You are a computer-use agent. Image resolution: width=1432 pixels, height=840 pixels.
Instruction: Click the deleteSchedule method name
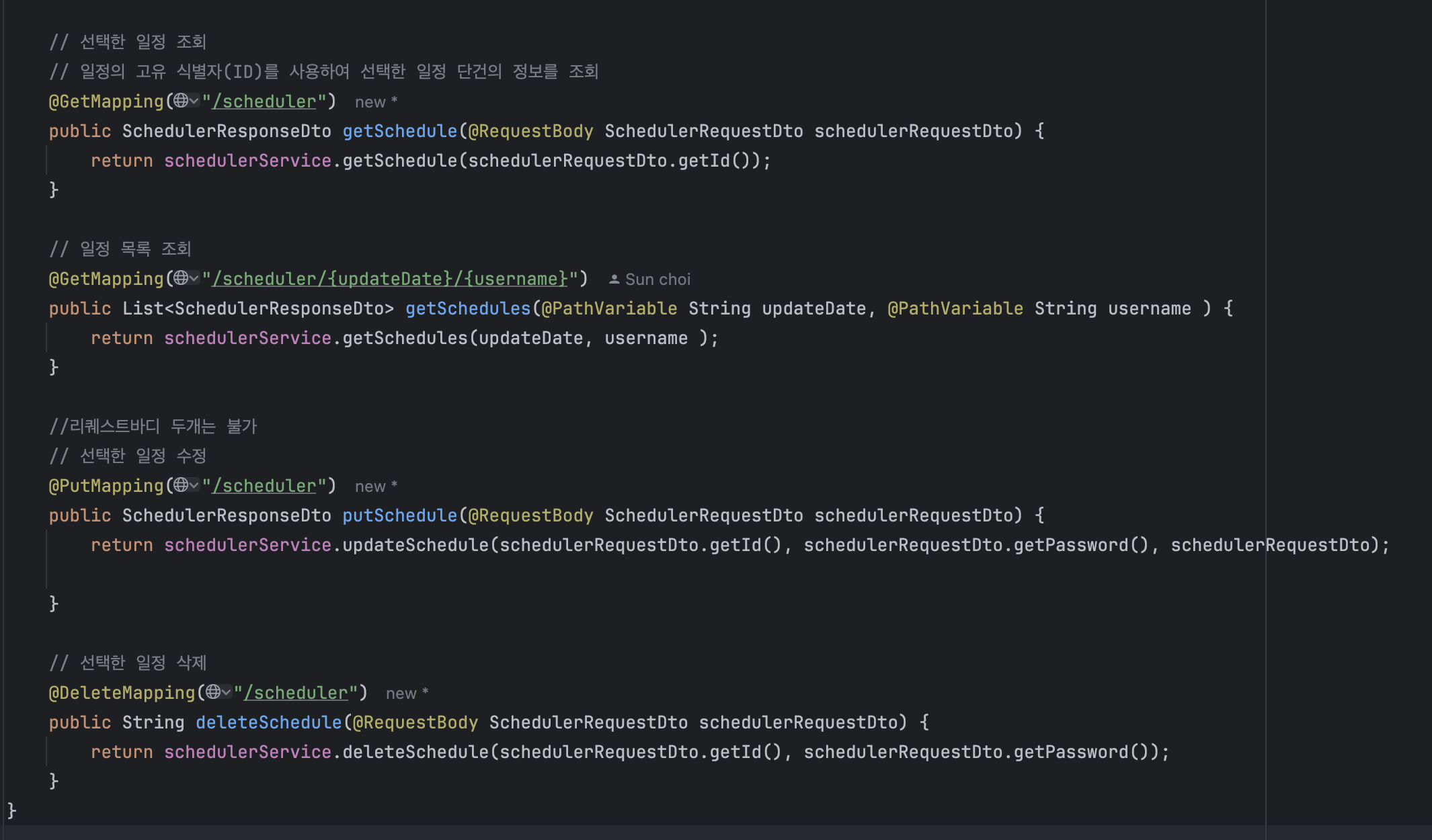tap(269, 722)
